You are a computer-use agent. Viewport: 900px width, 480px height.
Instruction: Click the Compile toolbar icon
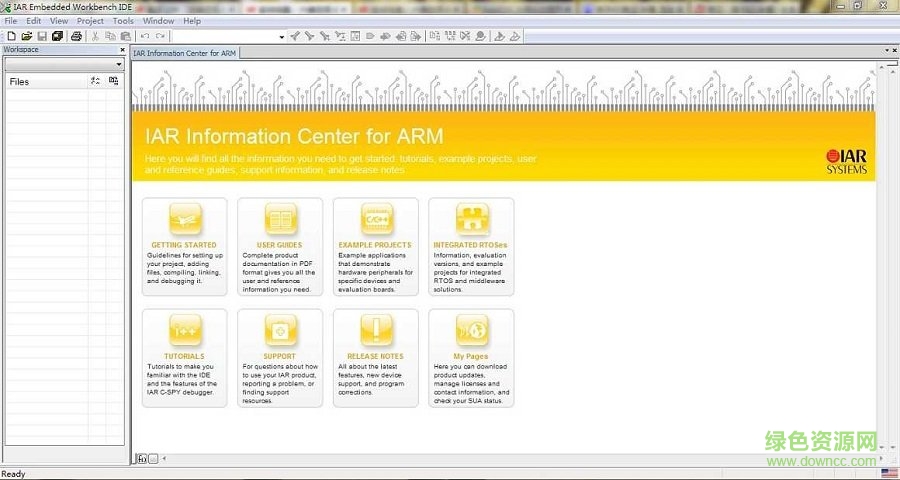(x=435, y=36)
